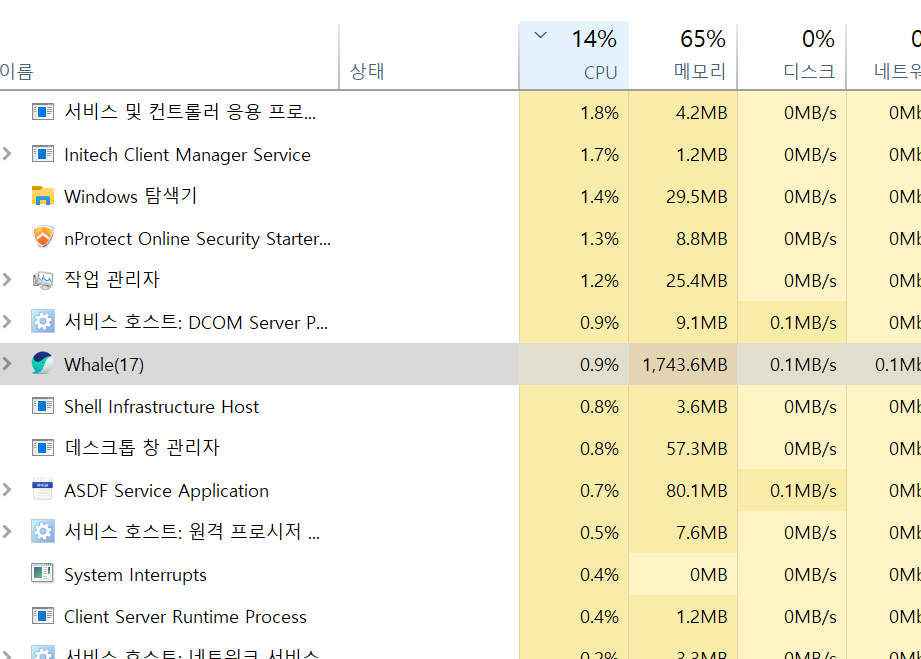The height and width of the screenshot is (659, 921).
Task: Click the 0.1MB/s disk value in ASDF row
Action: pos(803,490)
